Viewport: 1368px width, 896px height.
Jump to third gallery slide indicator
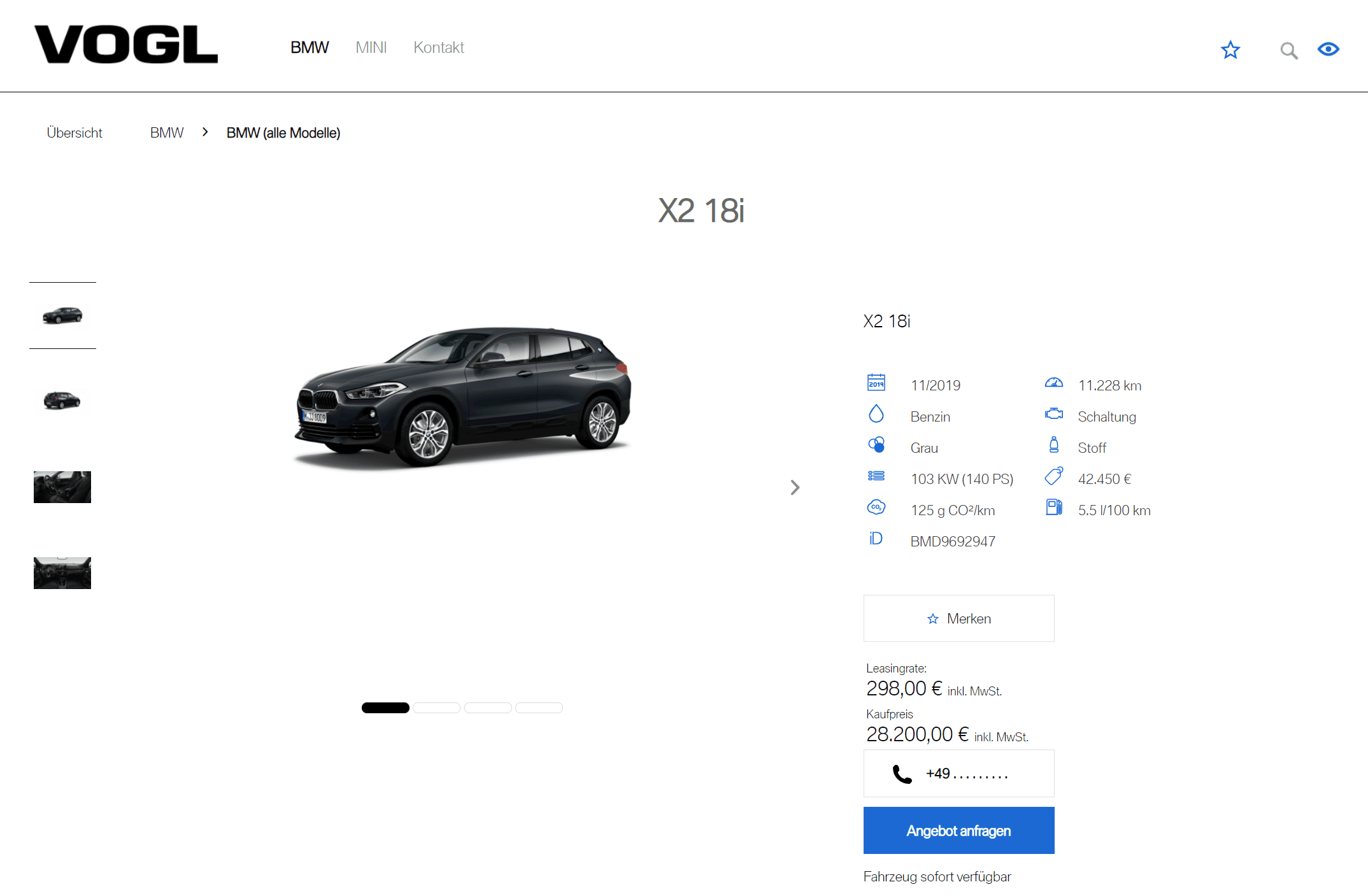[488, 708]
